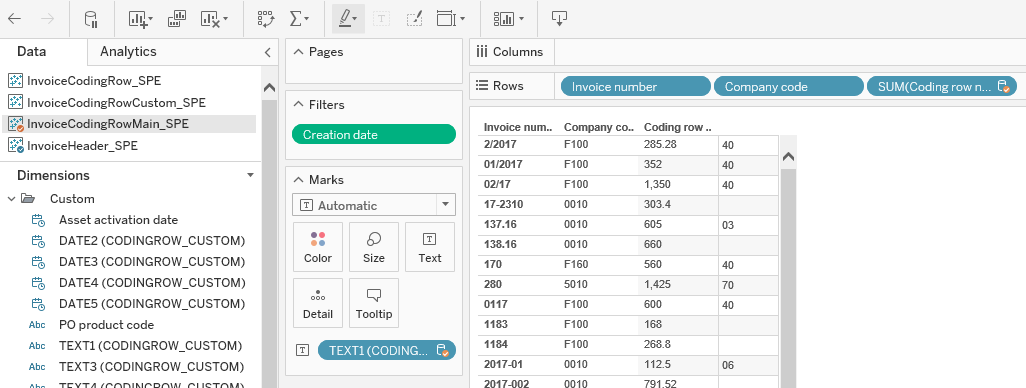Click the TEXT1 pill on Marks card
The height and width of the screenshot is (388, 1026).
pyautogui.click(x=387, y=350)
